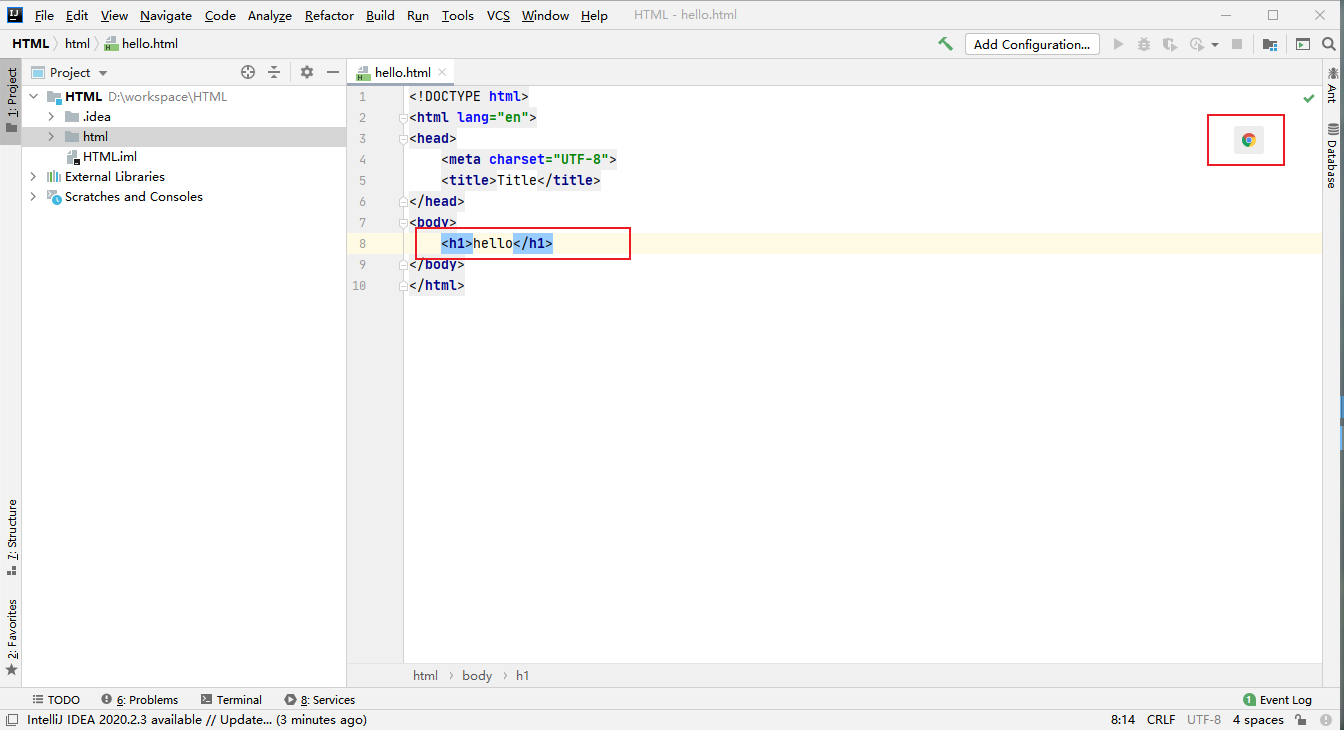The height and width of the screenshot is (730, 1344).
Task: Click the html breadcrumb in navigation bar
Action: tap(77, 44)
